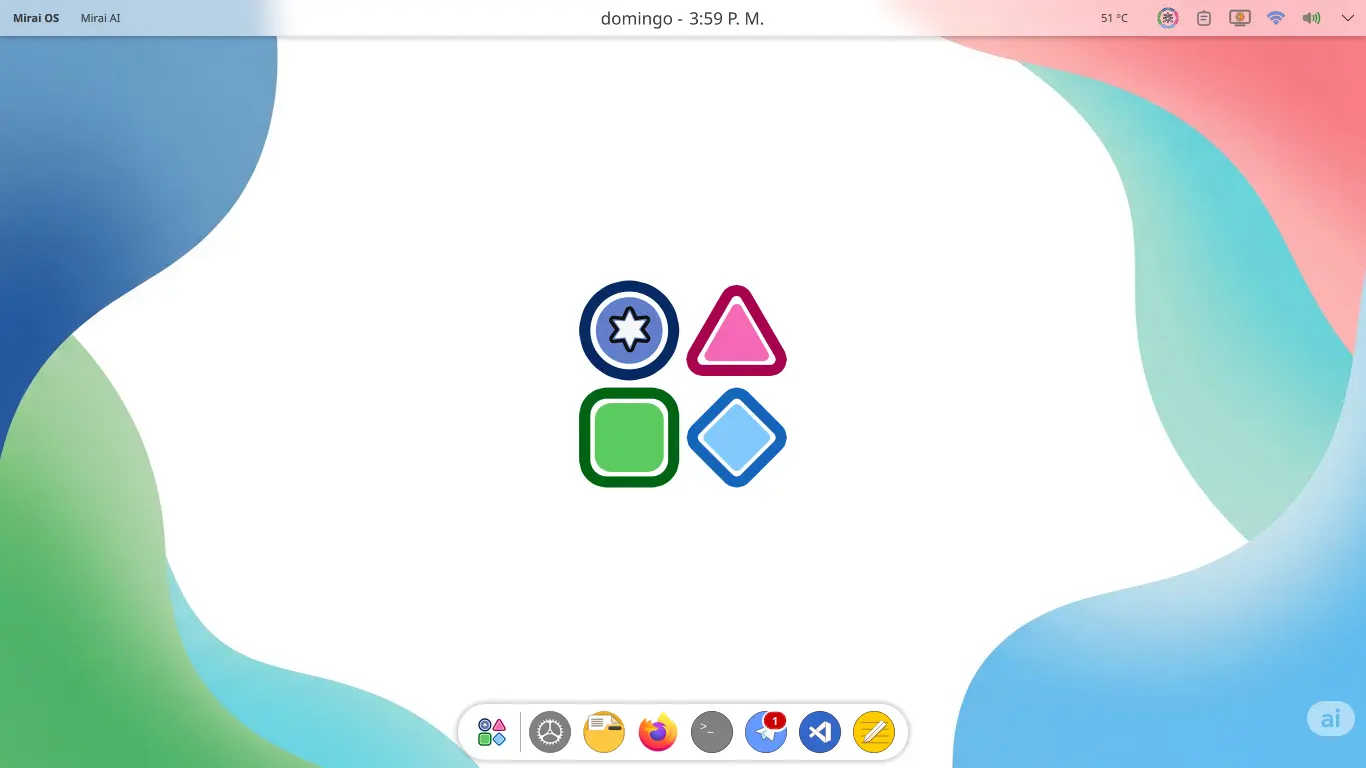Launch Visual Studio Code from the dock
The width and height of the screenshot is (1366, 768).
[820, 732]
